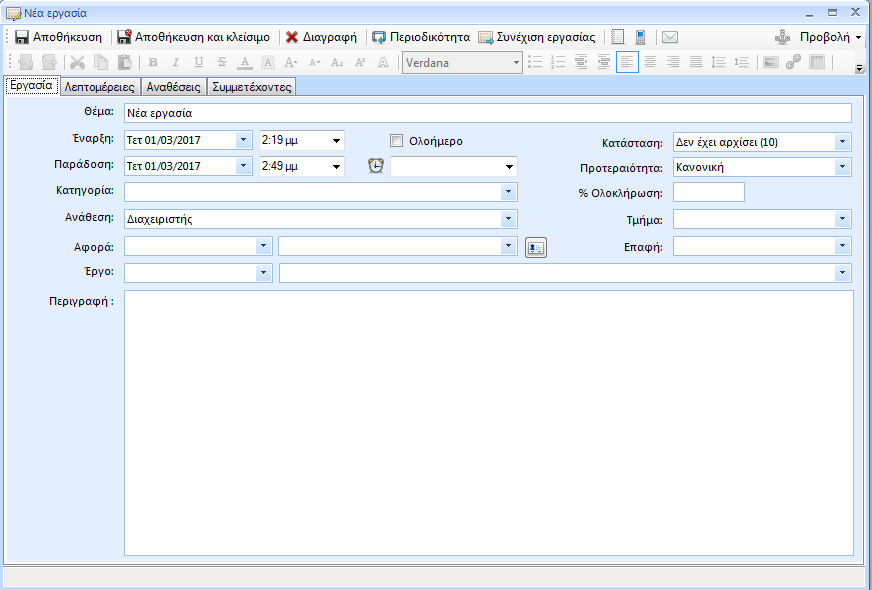This screenshot has width=872, height=590.
Task: Open the Συμμετέχοντες tab
Action: [x=252, y=87]
